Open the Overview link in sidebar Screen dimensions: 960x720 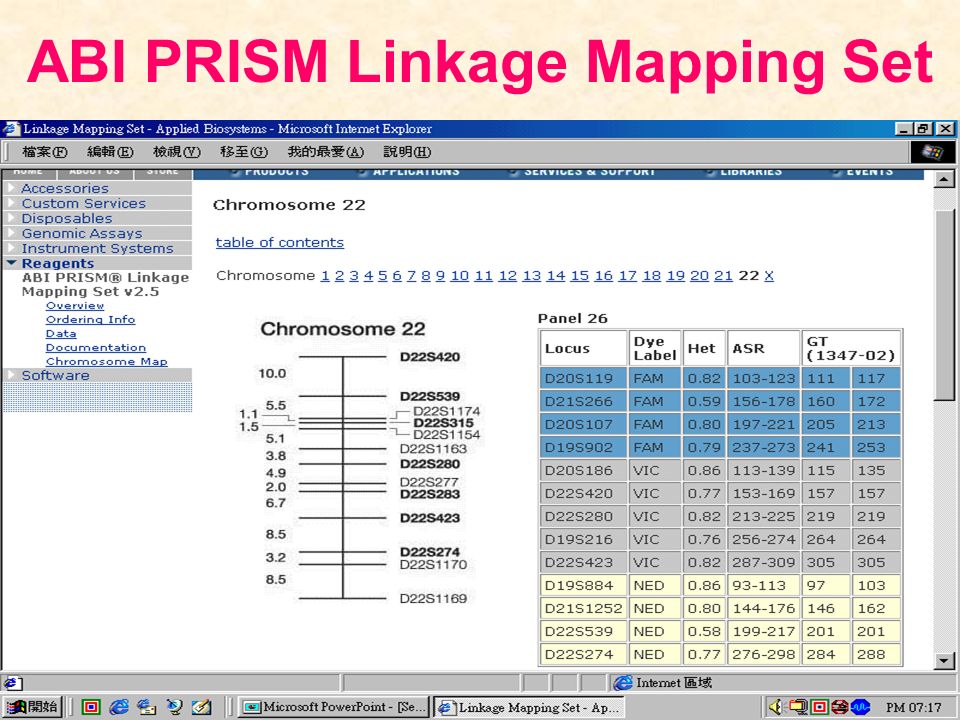pyautogui.click(x=75, y=306)
